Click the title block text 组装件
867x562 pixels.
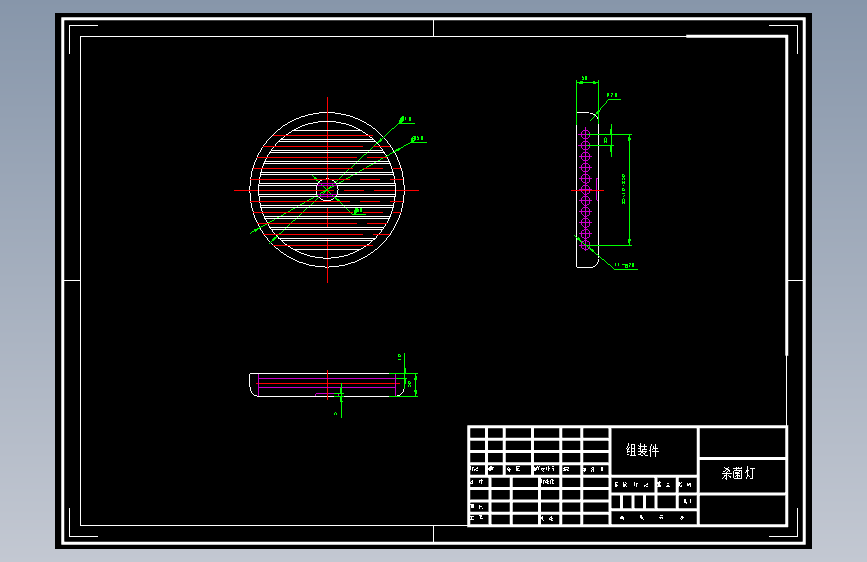tap(642, 450)
